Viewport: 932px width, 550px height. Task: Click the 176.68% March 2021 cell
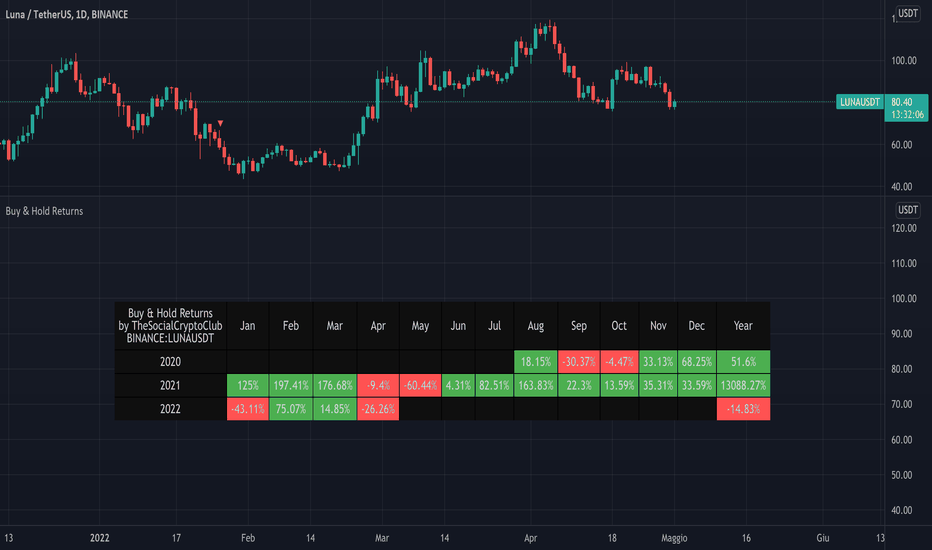pos(335,385)
